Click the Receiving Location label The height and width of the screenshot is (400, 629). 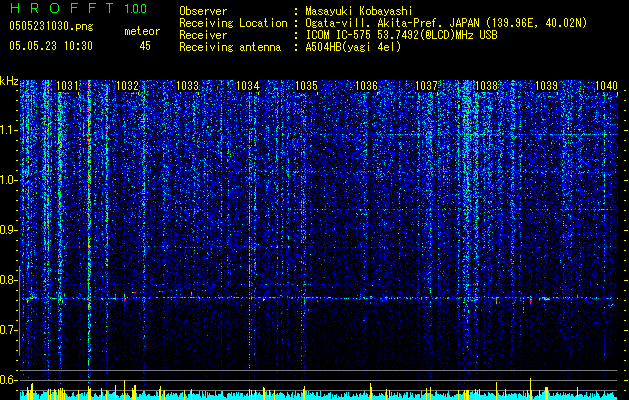(233, 23)
